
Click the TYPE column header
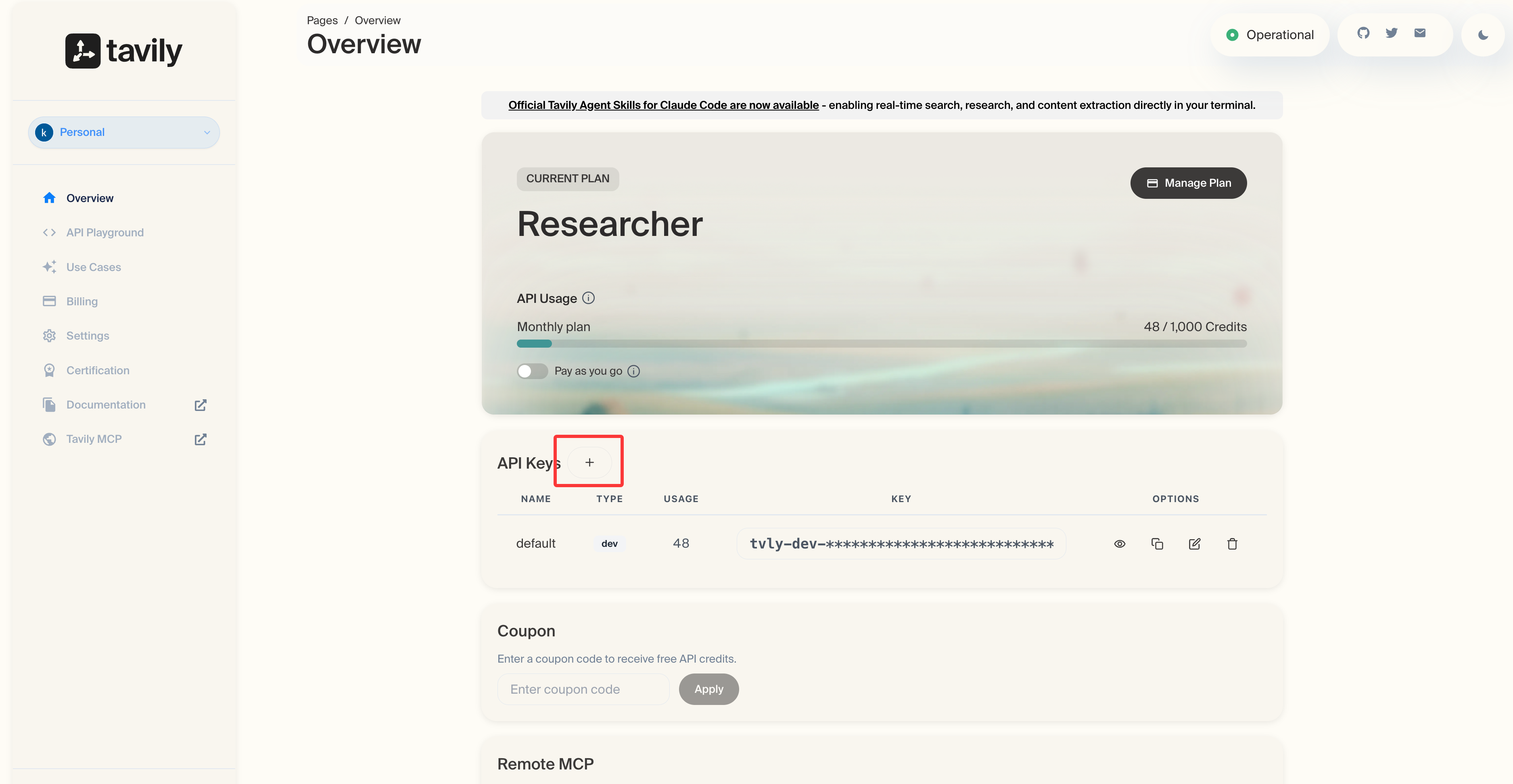tap(609, 499)
